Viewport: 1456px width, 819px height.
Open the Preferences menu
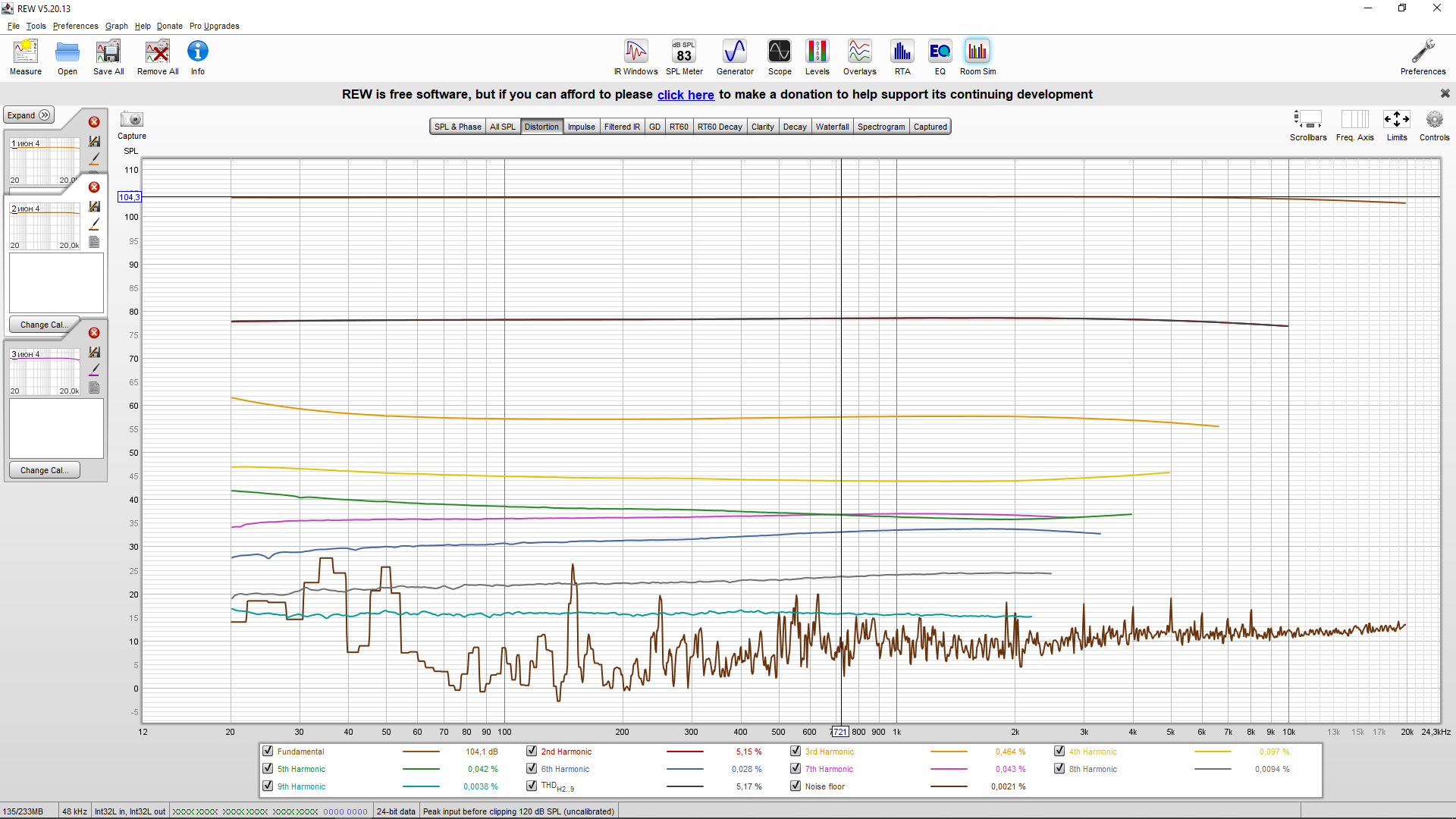pyautogui.click(x=75, y=26)
